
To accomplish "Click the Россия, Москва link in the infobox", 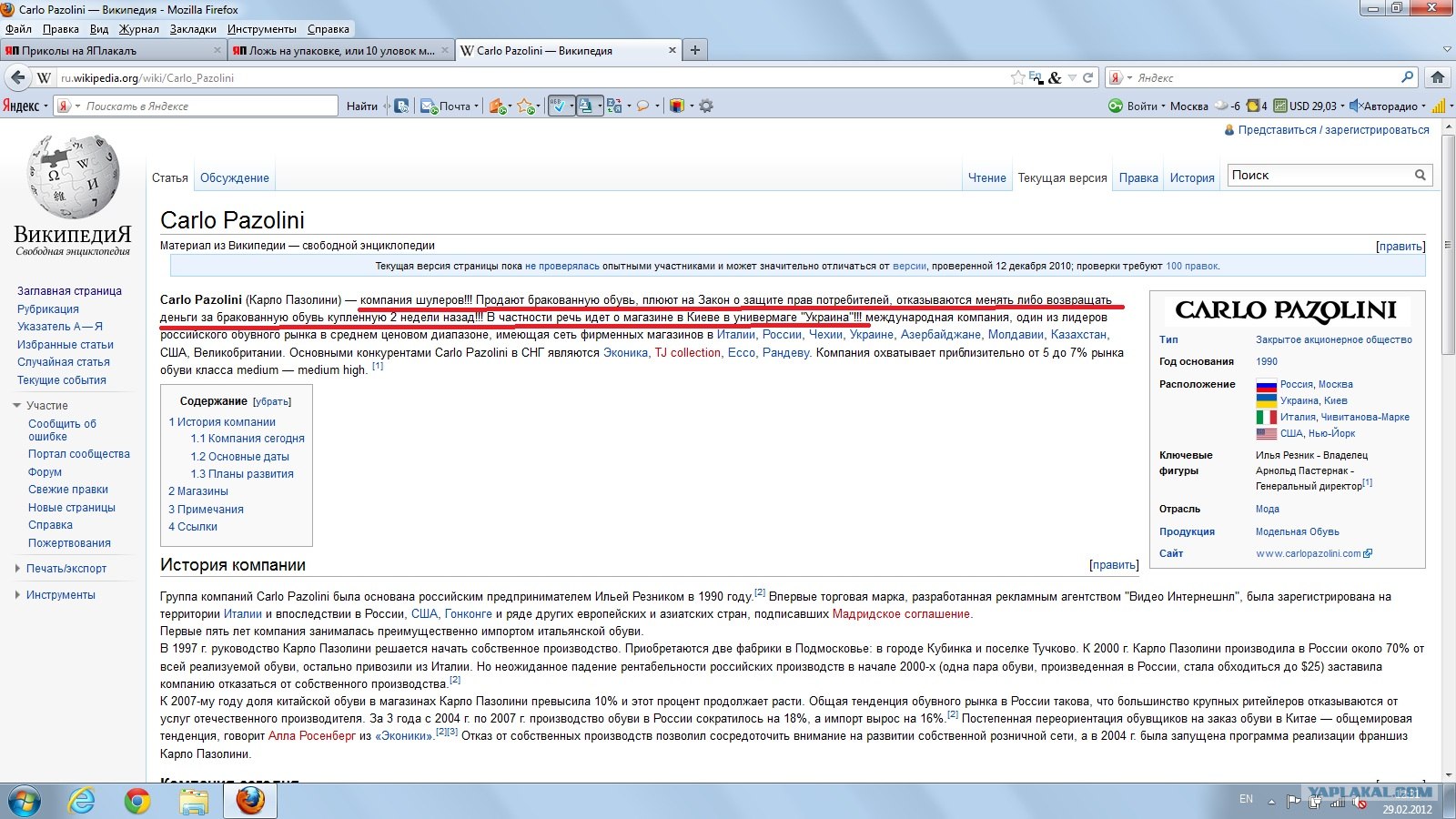I will 1316,384.
